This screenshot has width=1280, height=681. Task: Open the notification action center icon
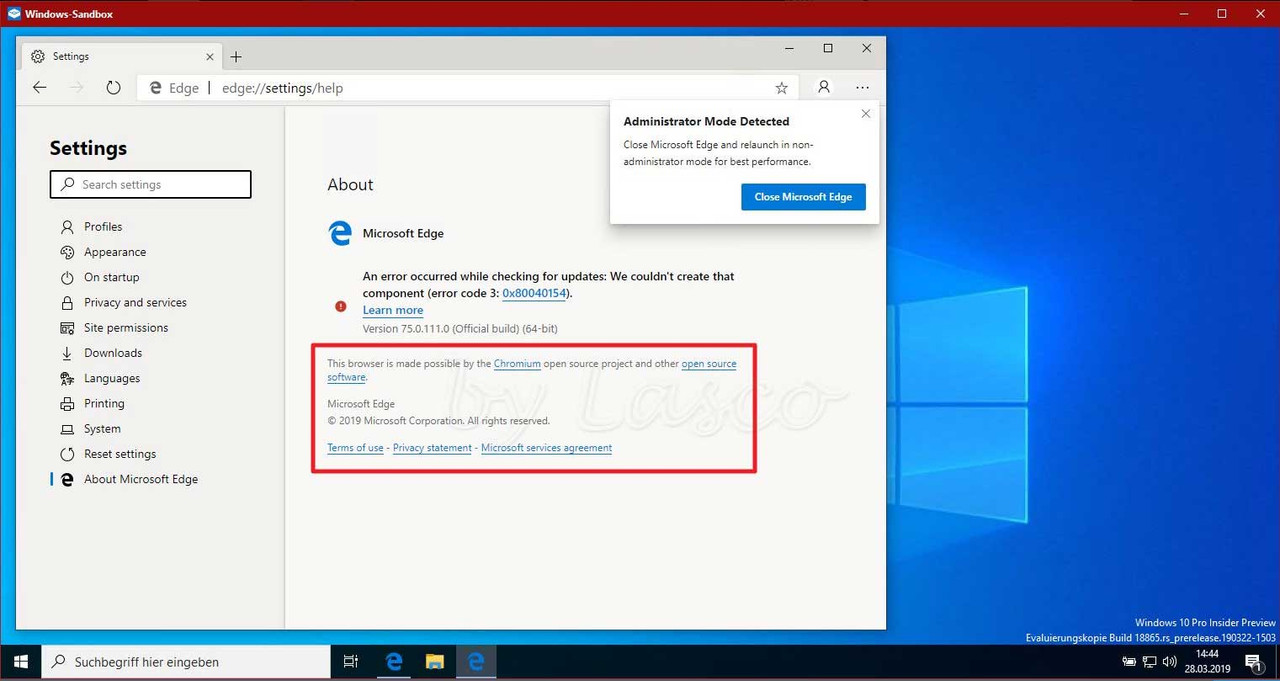pos(1252,662)
